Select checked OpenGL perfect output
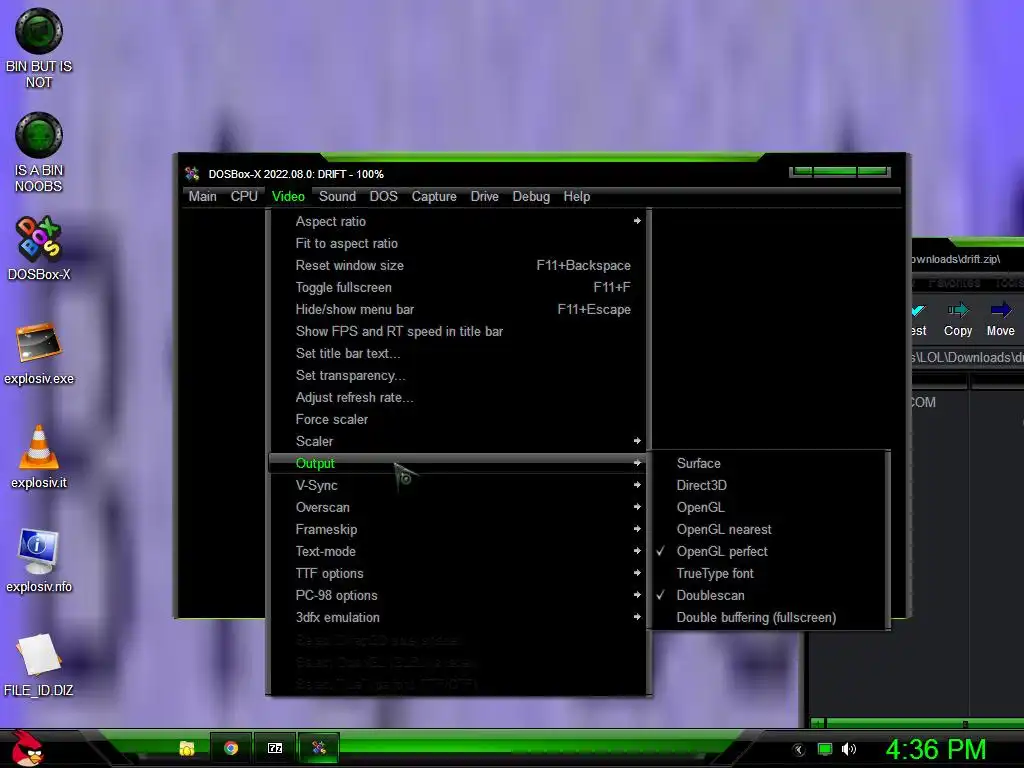Screen dimensions: 1024x768 [769, 551]
